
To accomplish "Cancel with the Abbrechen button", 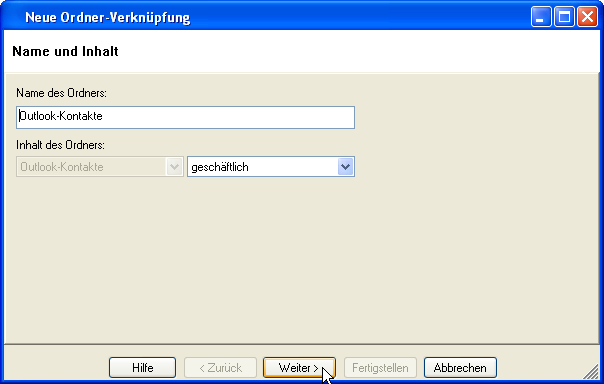I will [x=460, y=368].
